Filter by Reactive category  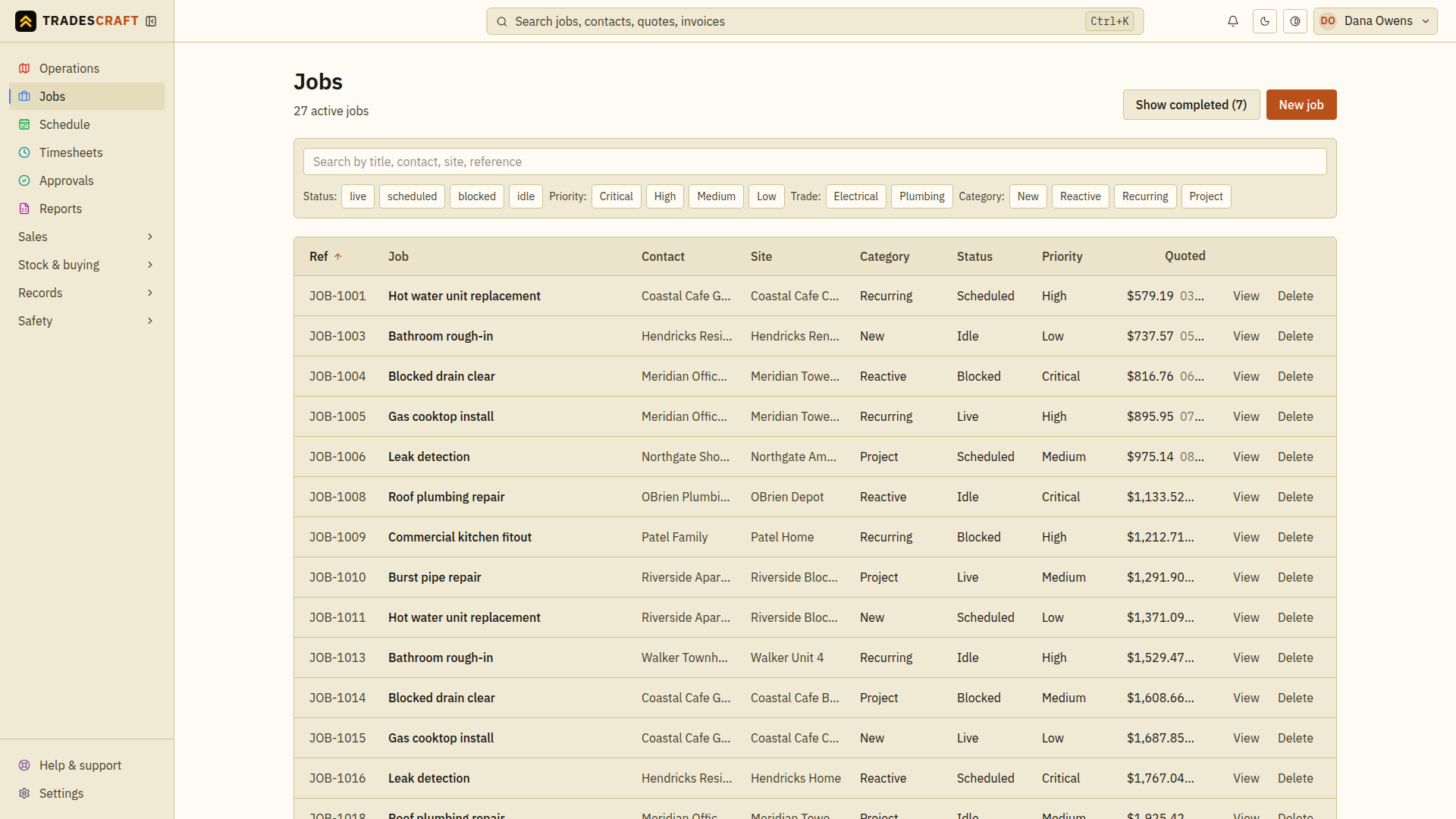1081,196
